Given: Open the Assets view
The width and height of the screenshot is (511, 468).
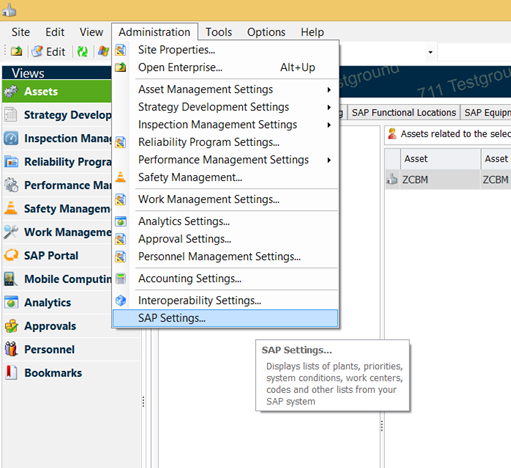Looking at the screenshot, I should (57, 91).
